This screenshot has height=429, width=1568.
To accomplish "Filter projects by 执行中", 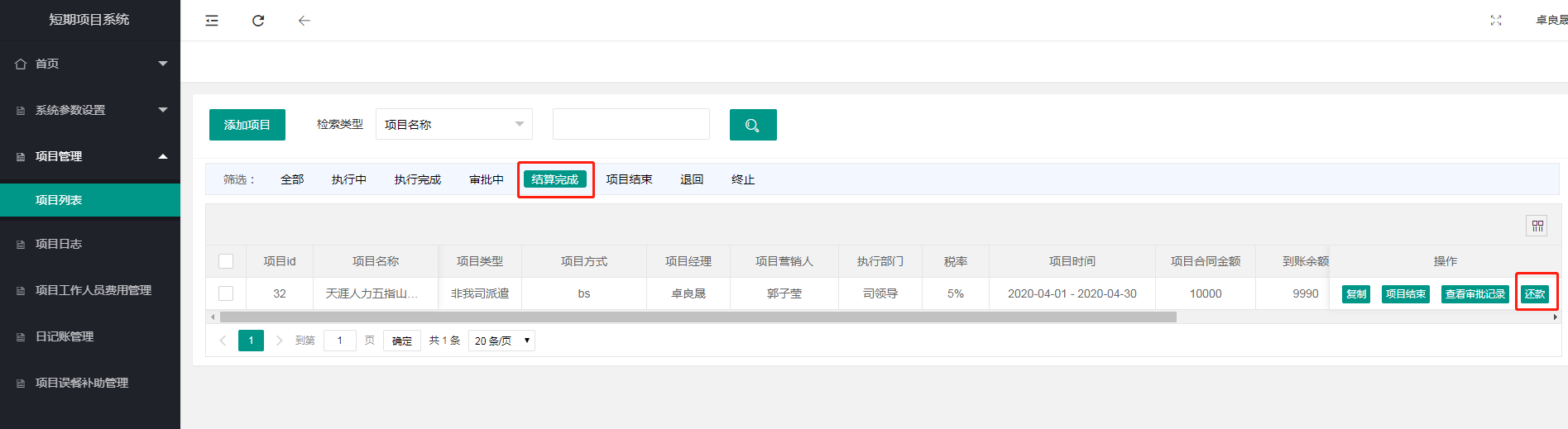I will (349, 179).
